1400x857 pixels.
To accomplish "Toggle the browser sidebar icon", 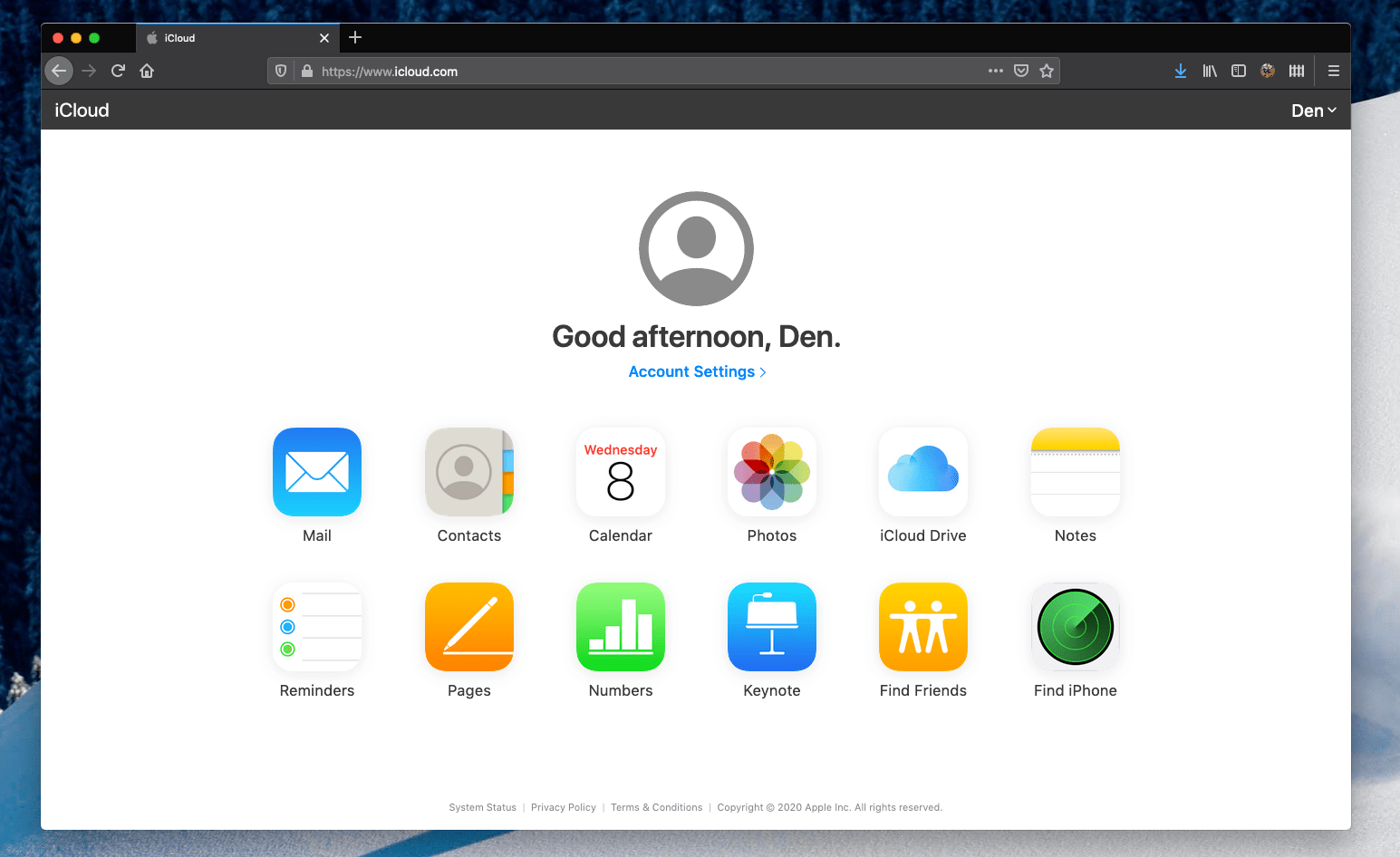I will 1239,71.
